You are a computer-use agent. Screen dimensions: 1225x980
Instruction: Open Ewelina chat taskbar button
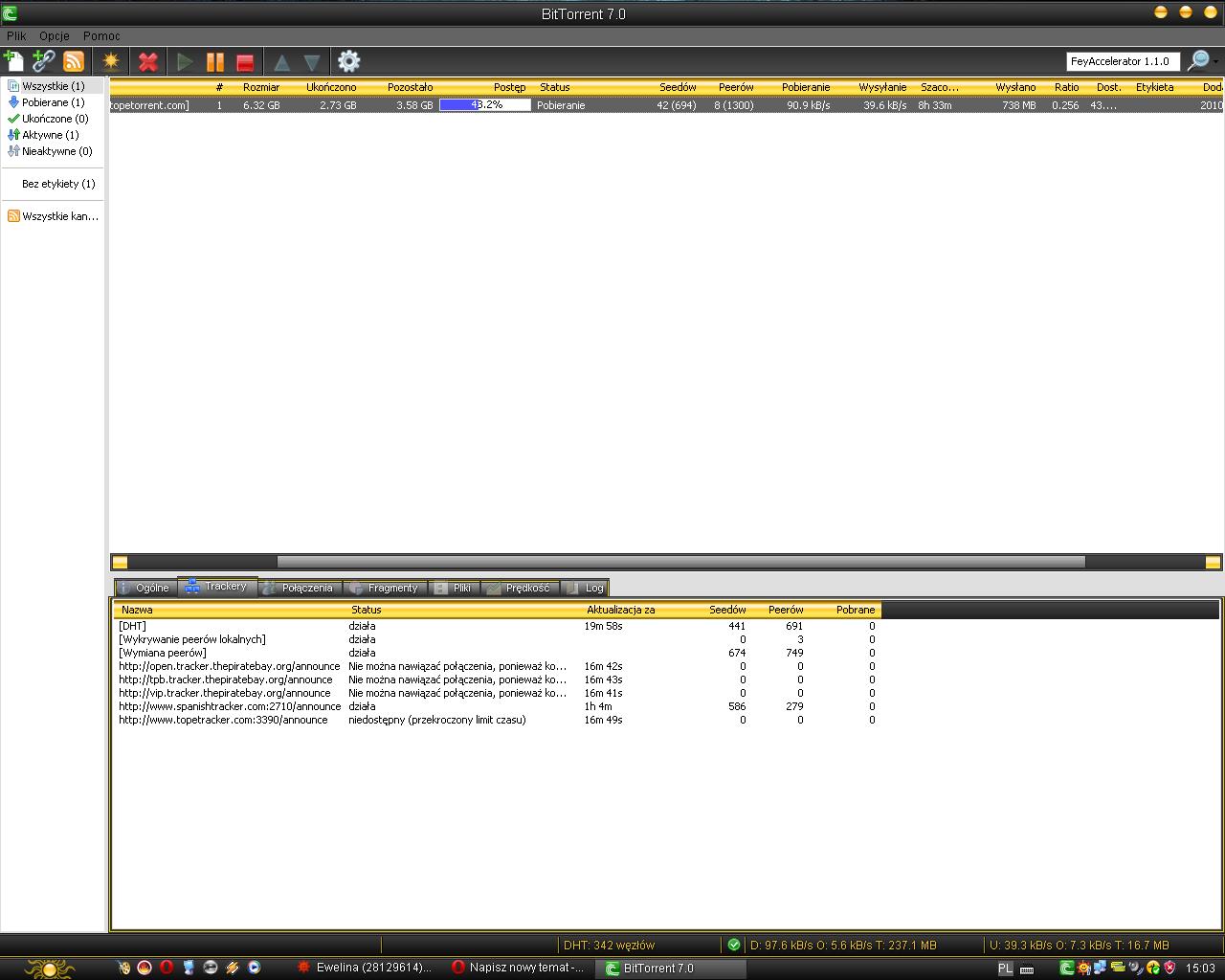366,968
